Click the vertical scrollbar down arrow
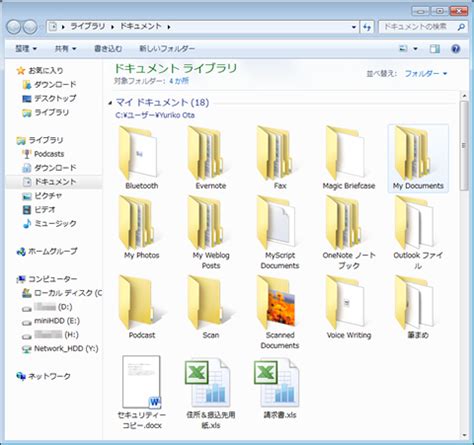474x445 pixels. tap(464, 435)
